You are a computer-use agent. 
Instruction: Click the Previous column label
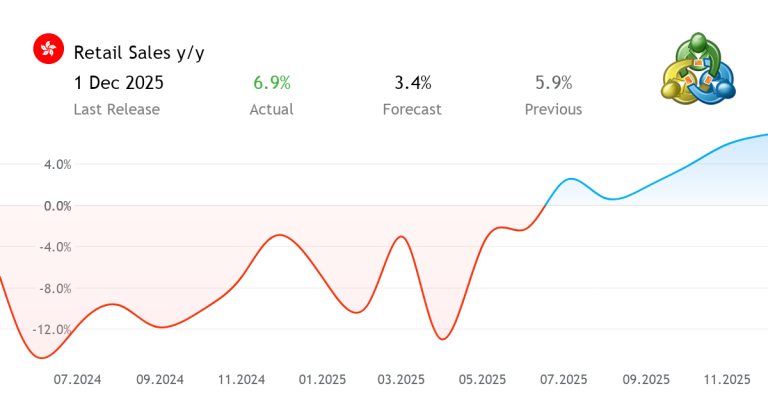coord(553,109)
